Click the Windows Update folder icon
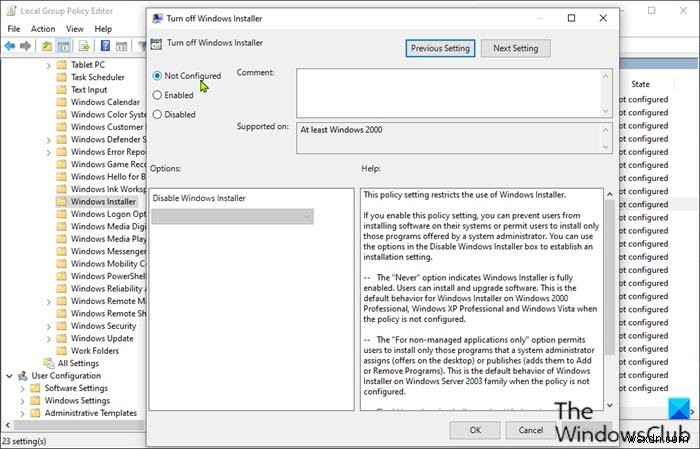The width and height of the screenshot is (700, 449). pos(62,338)
